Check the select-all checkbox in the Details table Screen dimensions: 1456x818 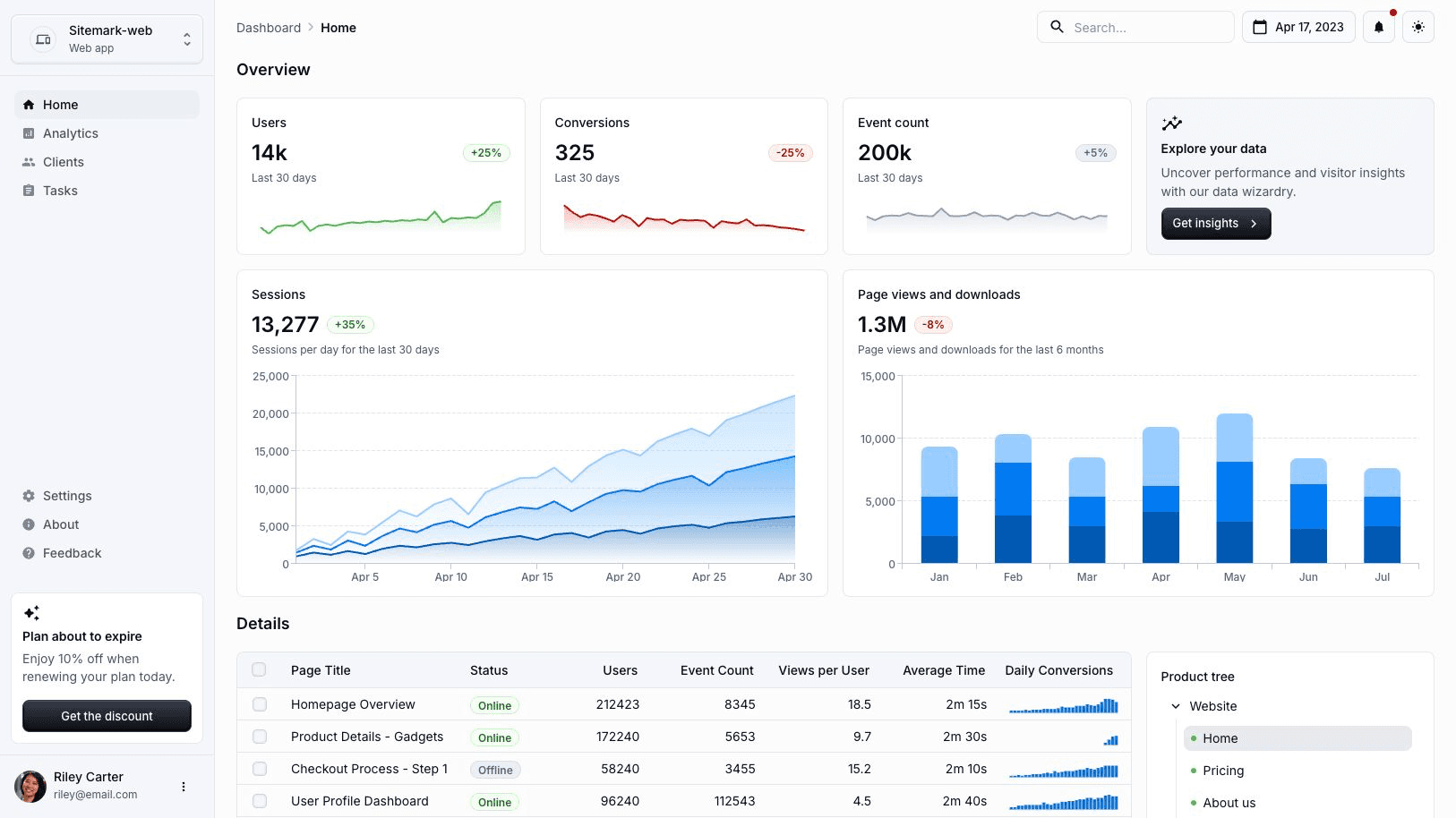259,669
